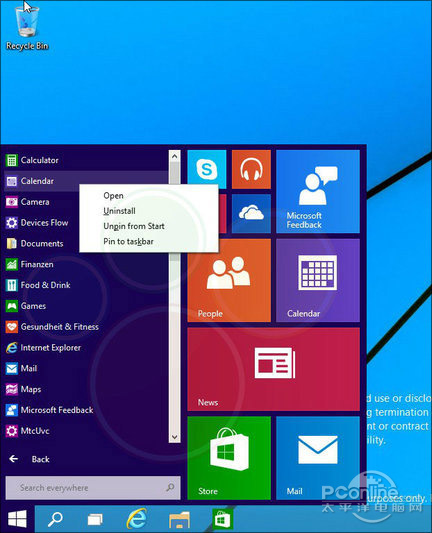
Task: Click the 'Internet Explorer' list text
Action: pyautogui.click(x=51, y=347)
